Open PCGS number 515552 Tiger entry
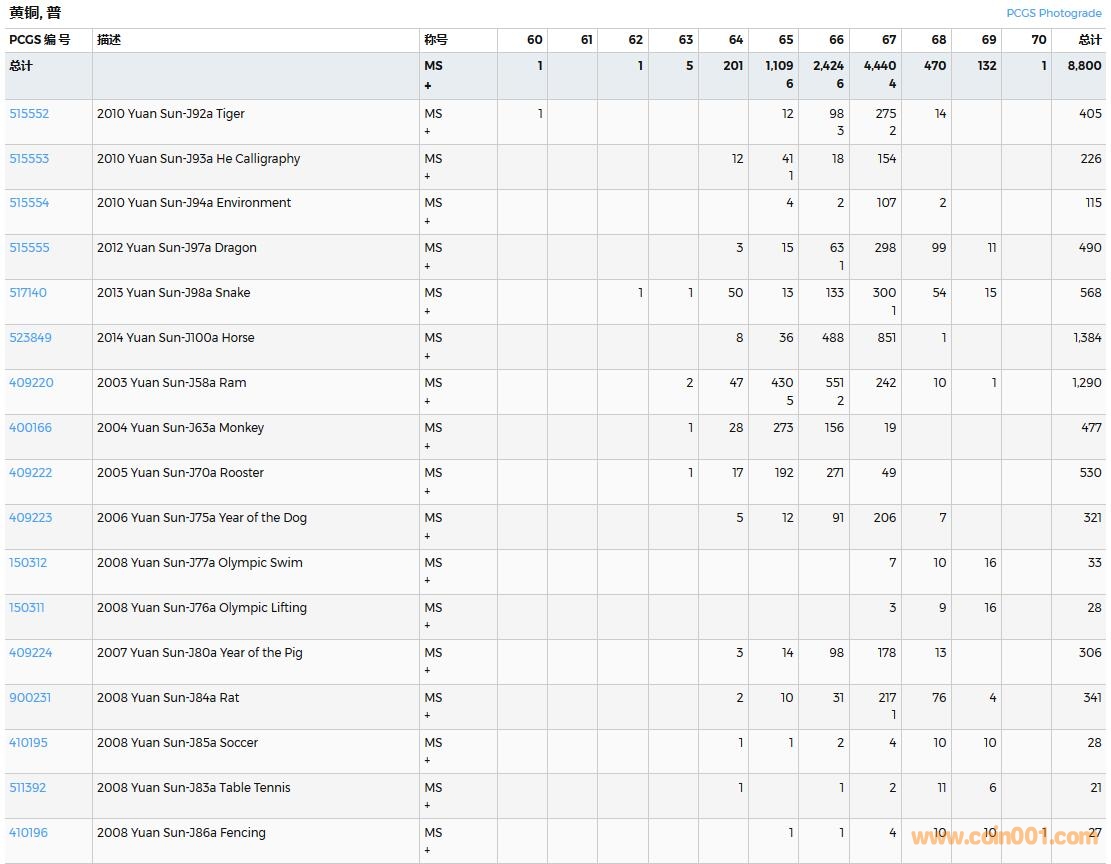 pos(29,114)
